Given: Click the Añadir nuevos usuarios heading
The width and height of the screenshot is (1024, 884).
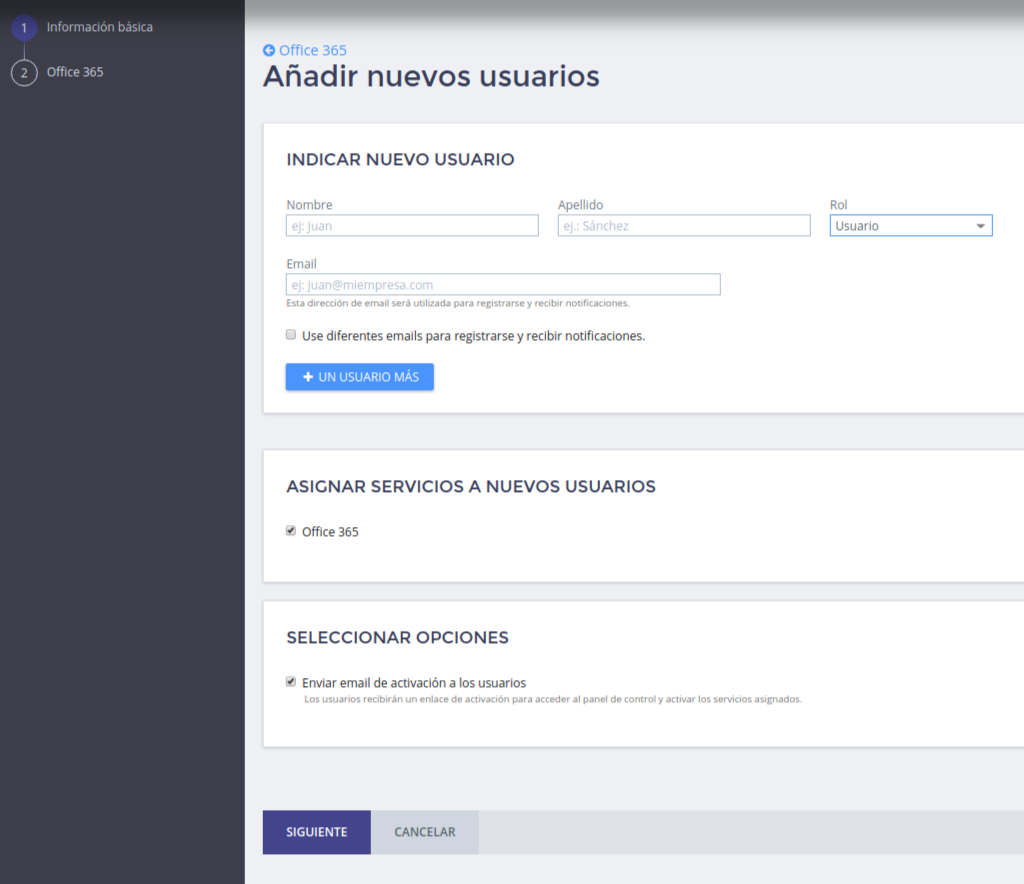Looking at the screenshot, I should click(x=431, y=76).
